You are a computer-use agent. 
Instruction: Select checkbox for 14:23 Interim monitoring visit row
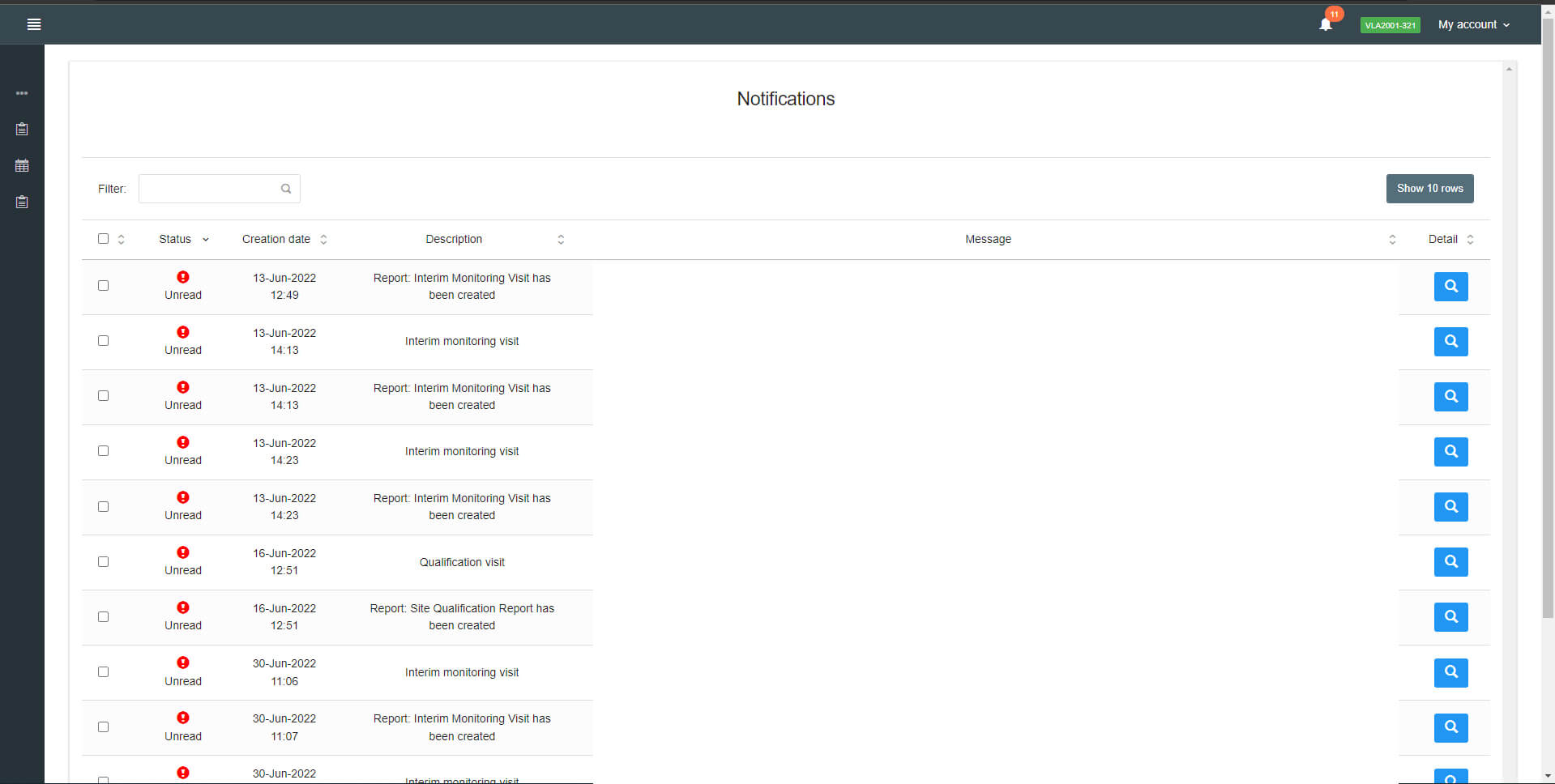pos(103,450)
